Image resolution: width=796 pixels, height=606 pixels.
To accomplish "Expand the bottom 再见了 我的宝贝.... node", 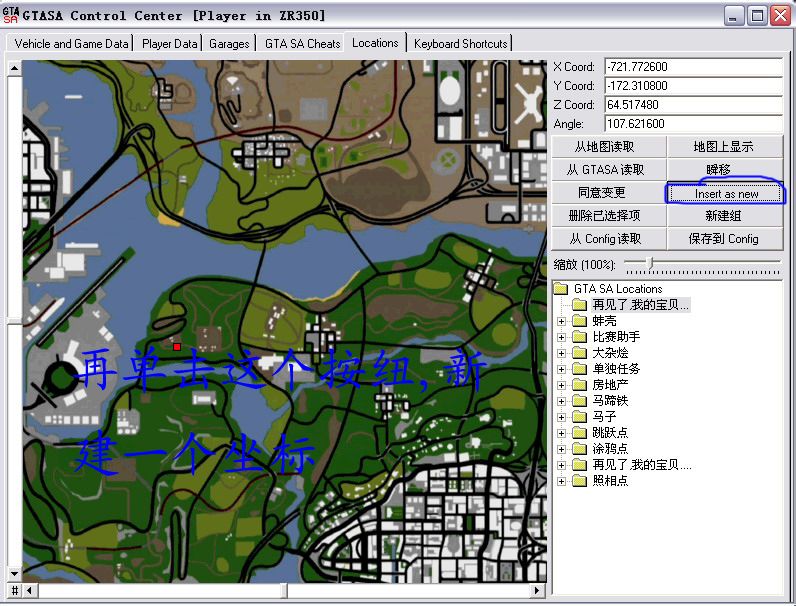I will [x=561, y=465].
